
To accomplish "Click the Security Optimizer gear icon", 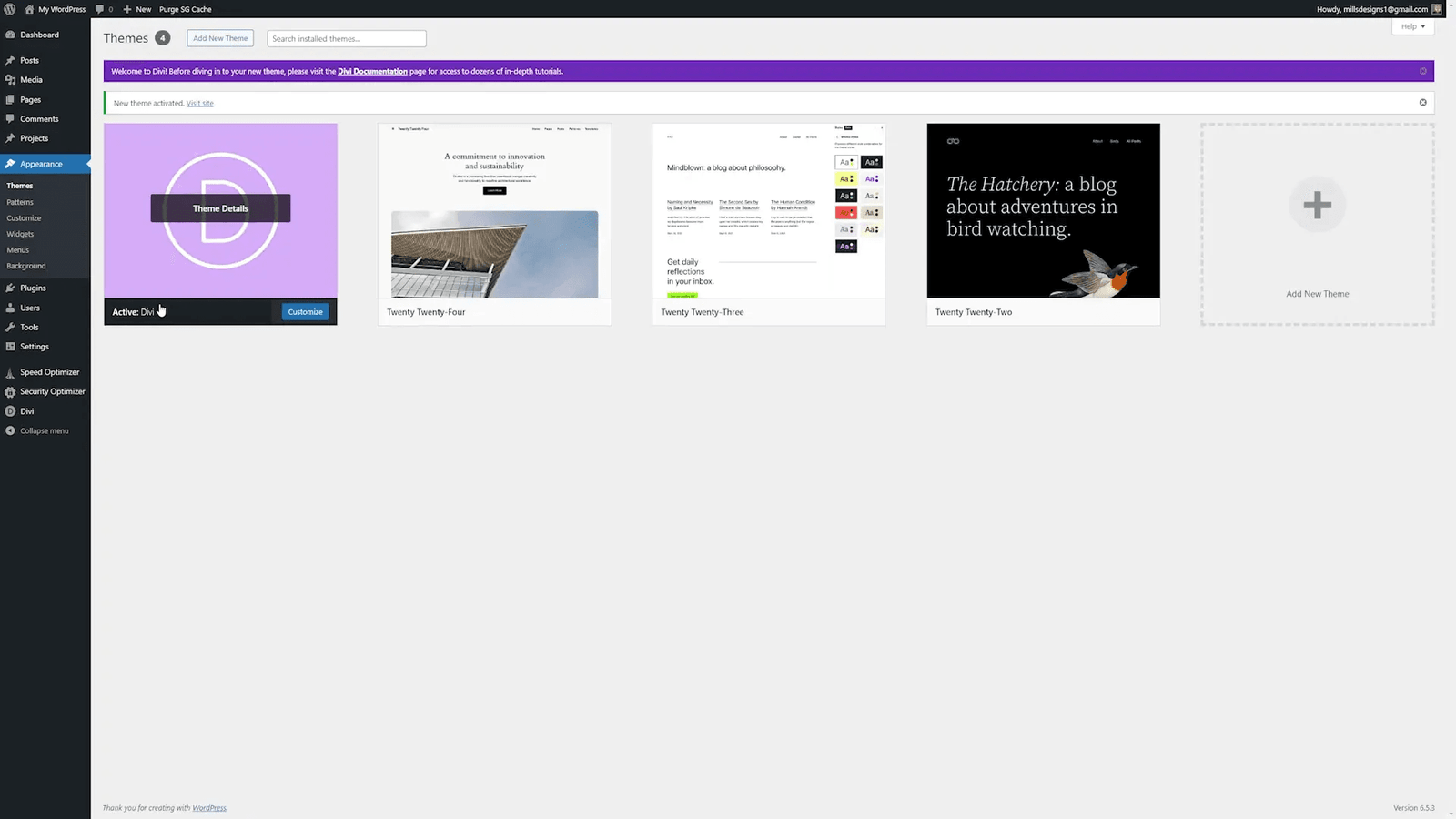I will [10, 391].
